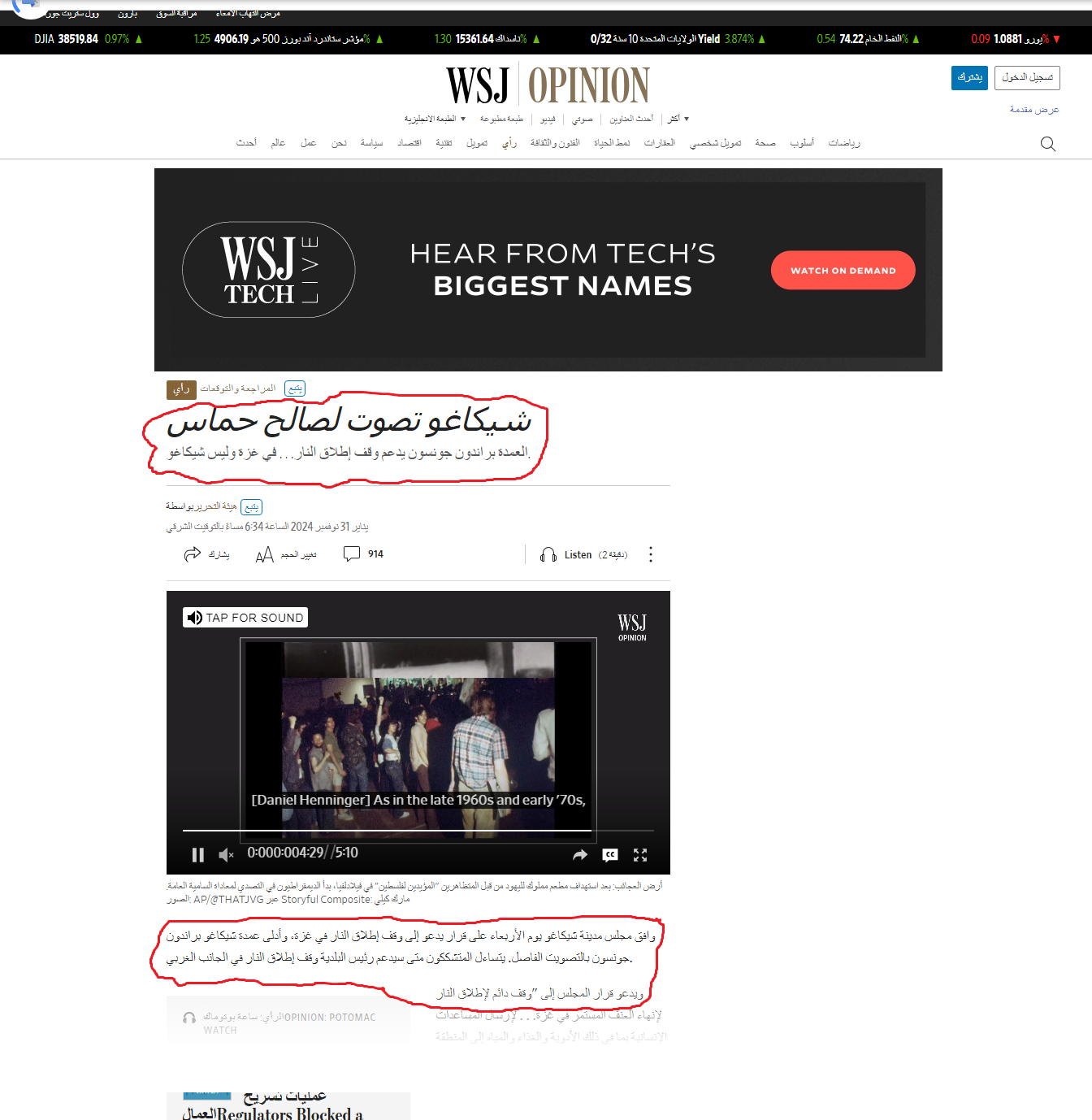The height and width of the screenshot is (1120, 1092).
Task: Click the US 10-year Yield 3.874% ticker
Action: pyautogui.click(x=678, y=39)
